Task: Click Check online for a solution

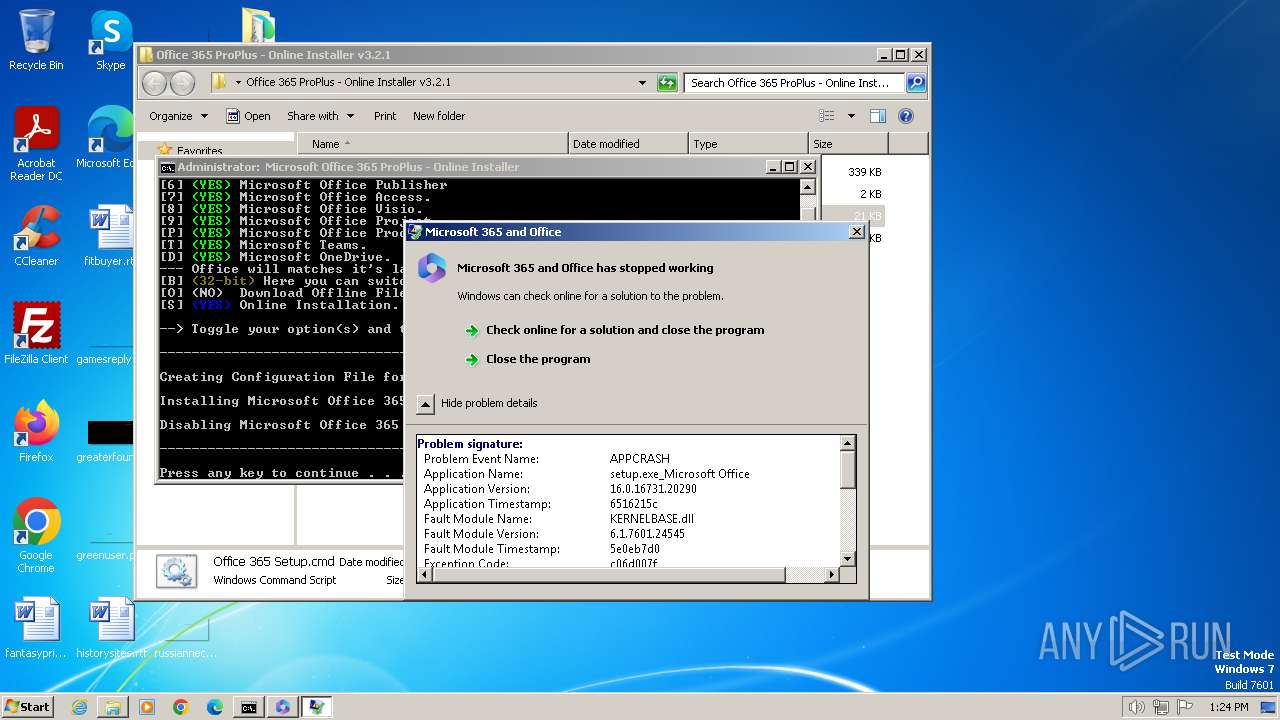Action: click(x=625, y=330)
